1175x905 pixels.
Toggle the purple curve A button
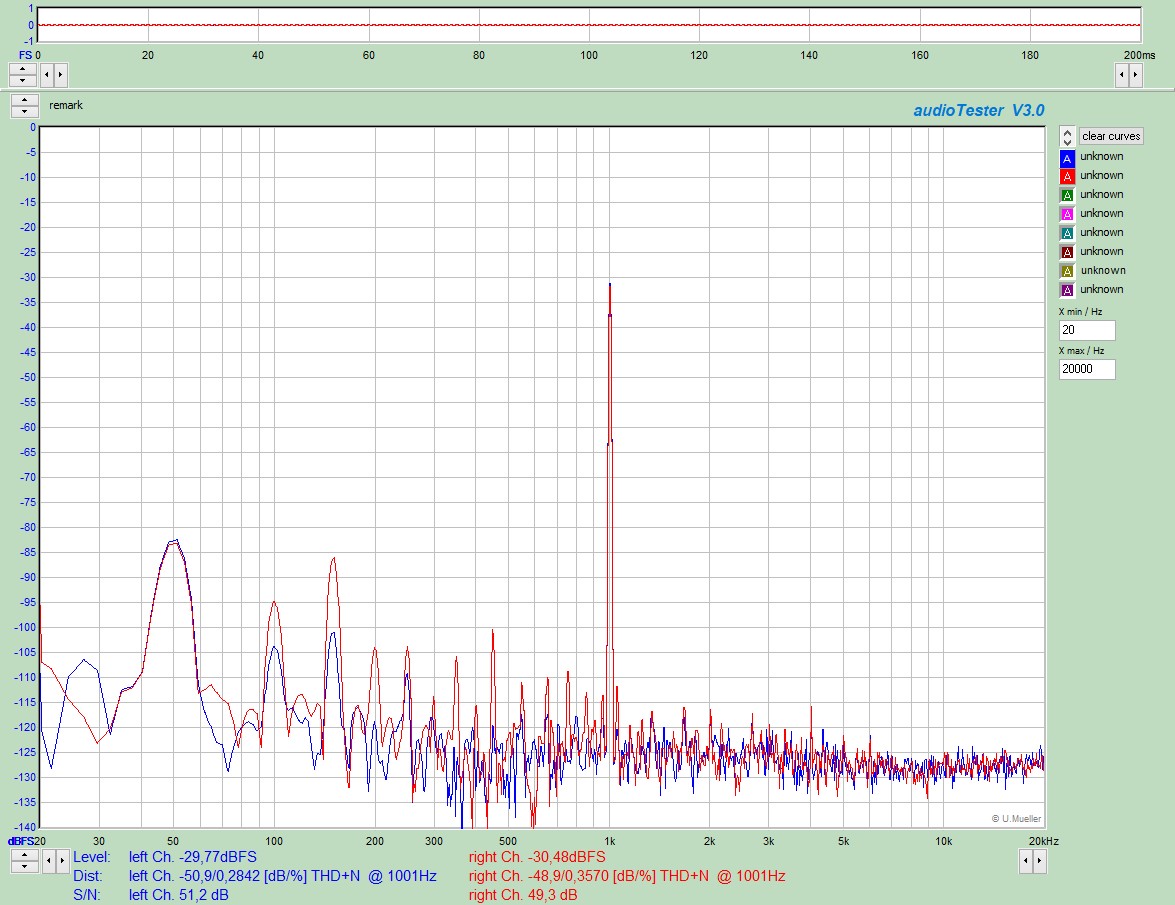[1067, 290]
